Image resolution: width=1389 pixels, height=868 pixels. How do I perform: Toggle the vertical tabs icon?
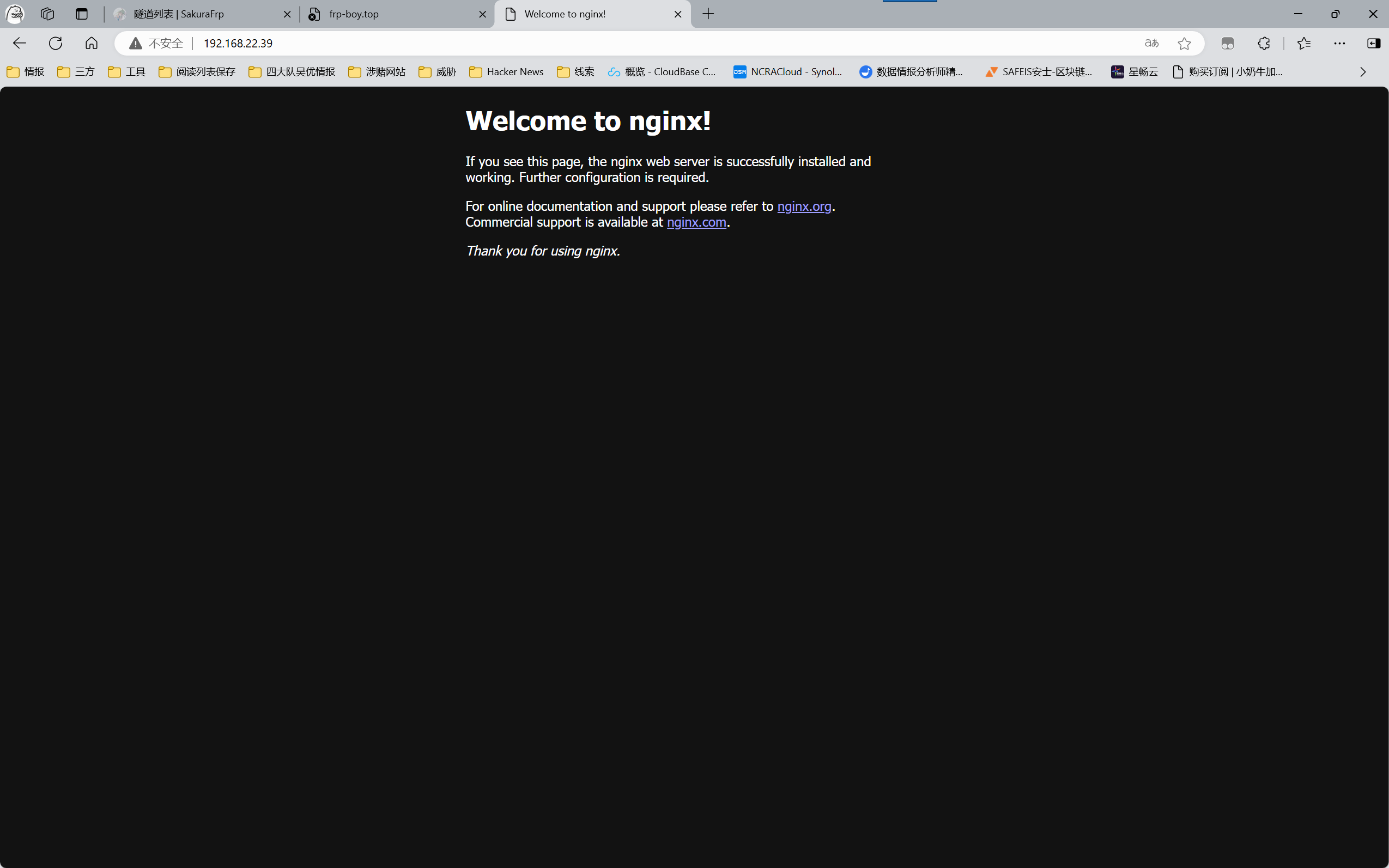(82, 14)
